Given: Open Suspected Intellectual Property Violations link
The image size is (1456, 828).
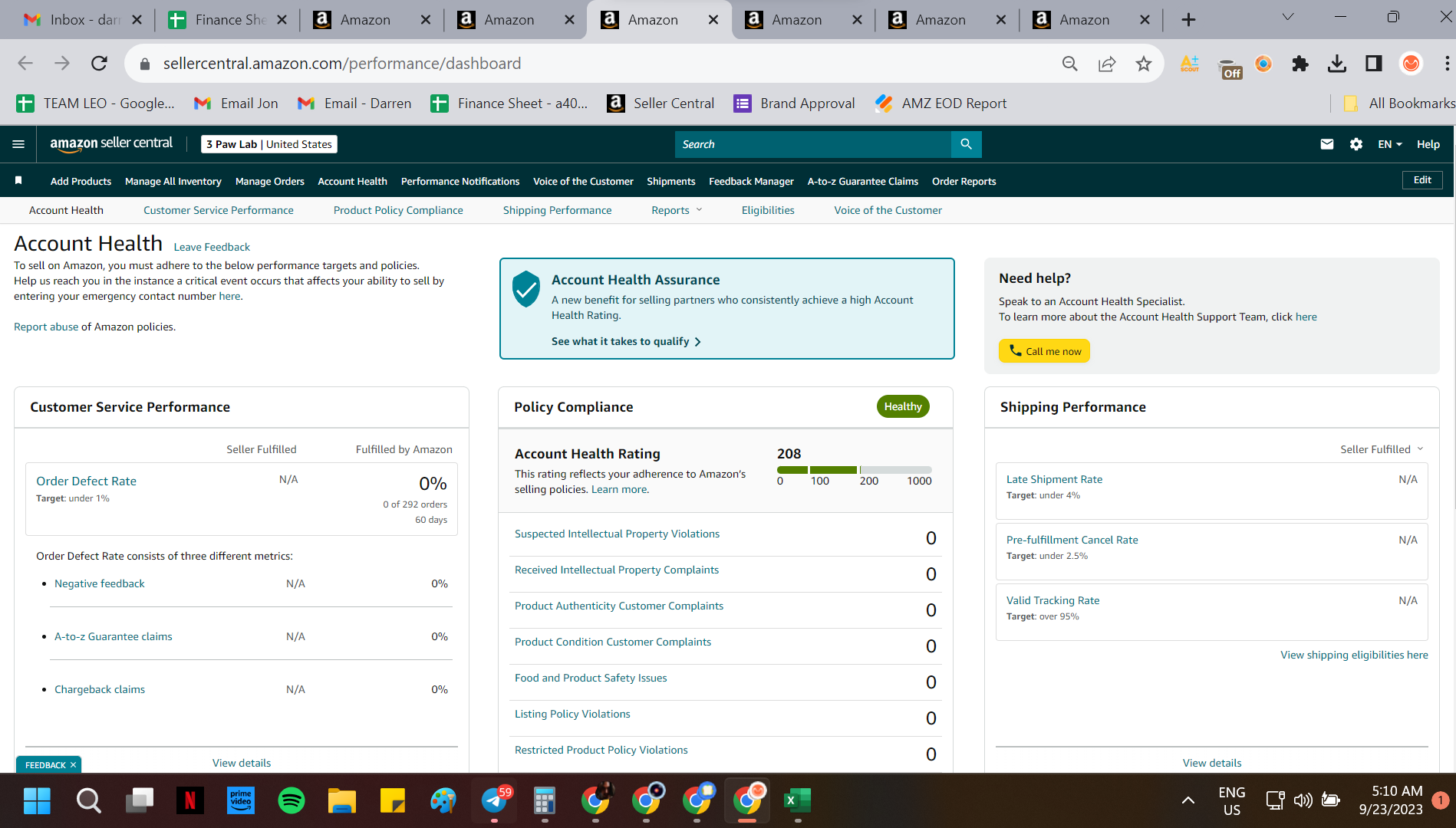Looking at the screenshot, I should click(617, 534).
